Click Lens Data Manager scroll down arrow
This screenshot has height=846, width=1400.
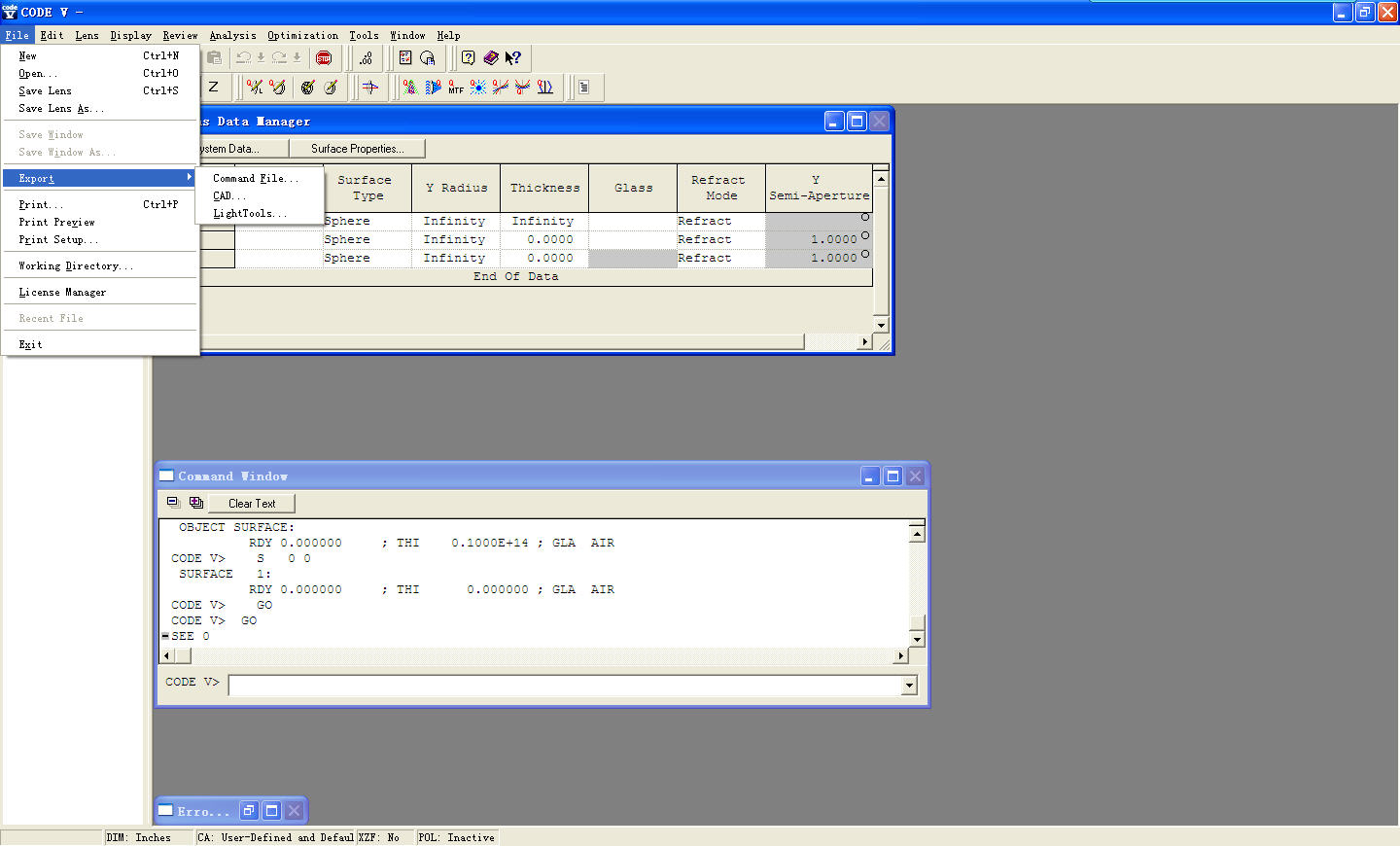881,325
